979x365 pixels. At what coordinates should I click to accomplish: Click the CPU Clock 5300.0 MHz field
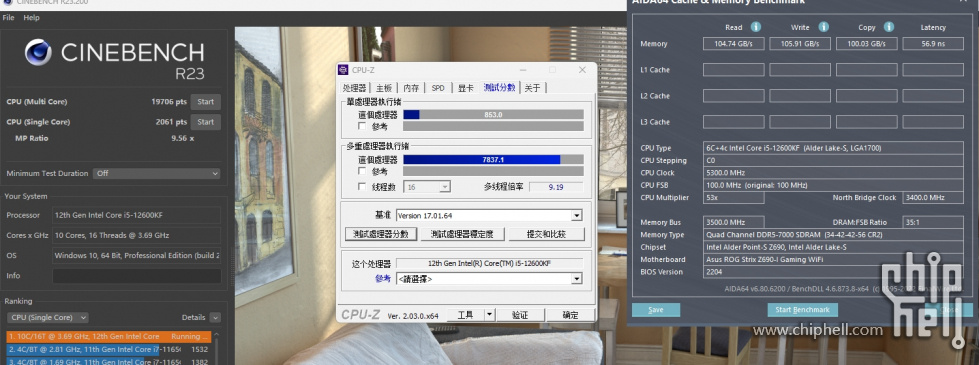pos(834,173)
